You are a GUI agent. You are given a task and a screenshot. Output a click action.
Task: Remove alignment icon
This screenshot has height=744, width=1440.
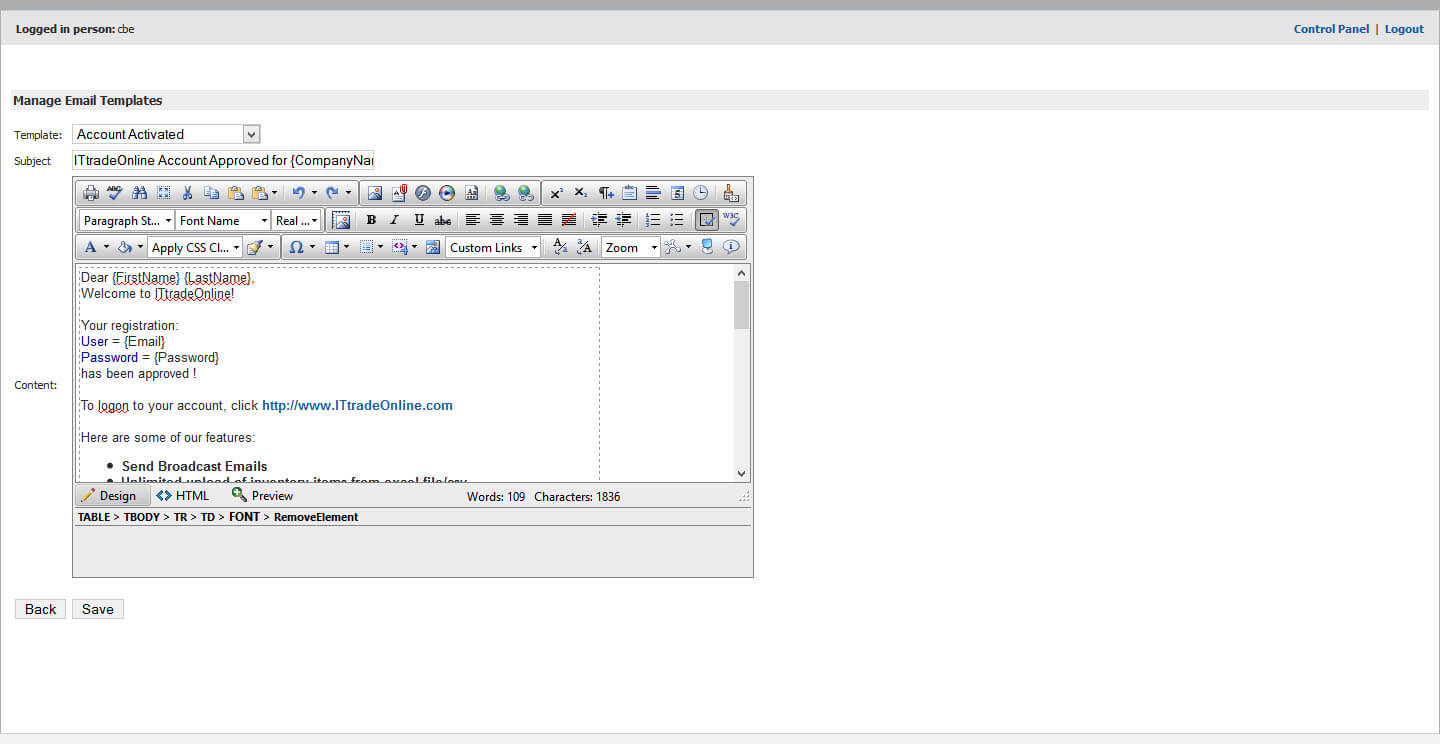(x=569, y=220)
